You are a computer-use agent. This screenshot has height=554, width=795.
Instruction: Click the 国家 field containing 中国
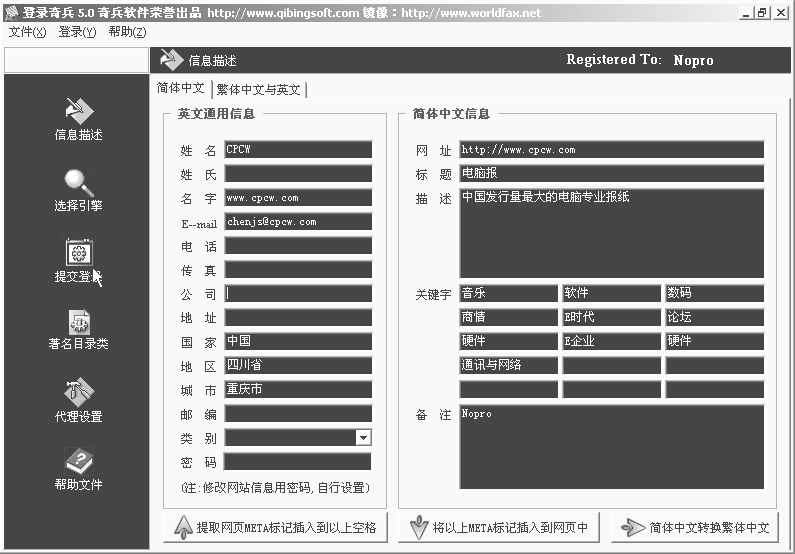click(x=298, y=341)
